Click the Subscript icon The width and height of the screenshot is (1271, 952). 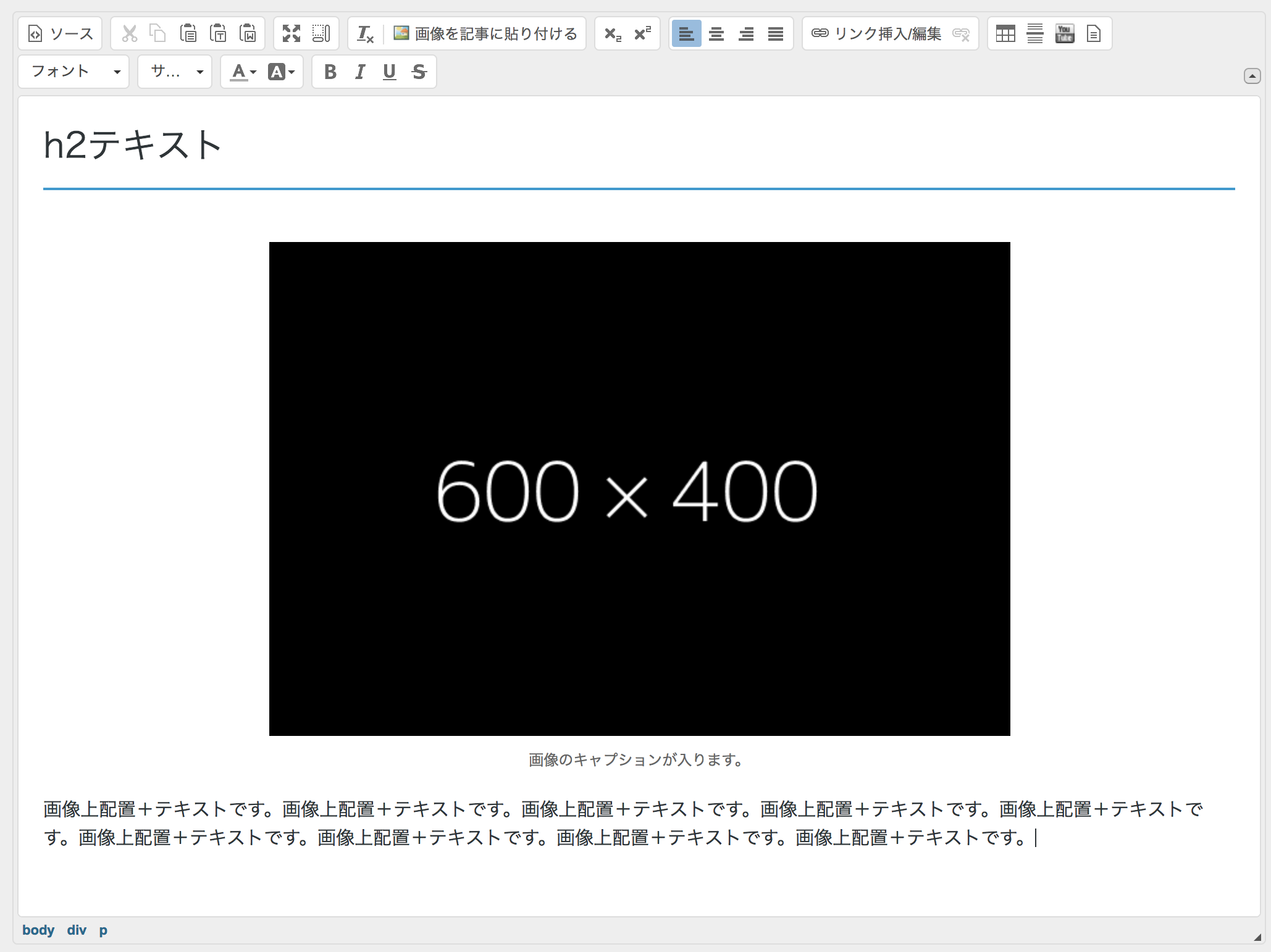click(x=613, y=33)
